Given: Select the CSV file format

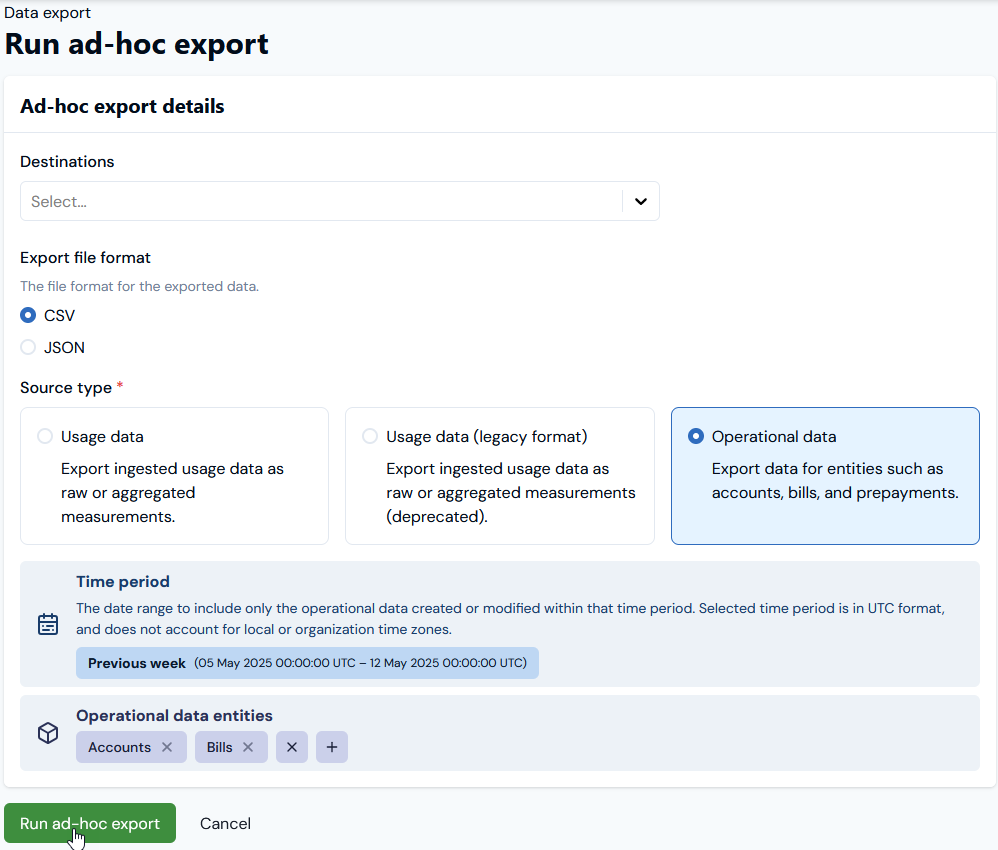Looking at the screenshot, I should point(28,315).
